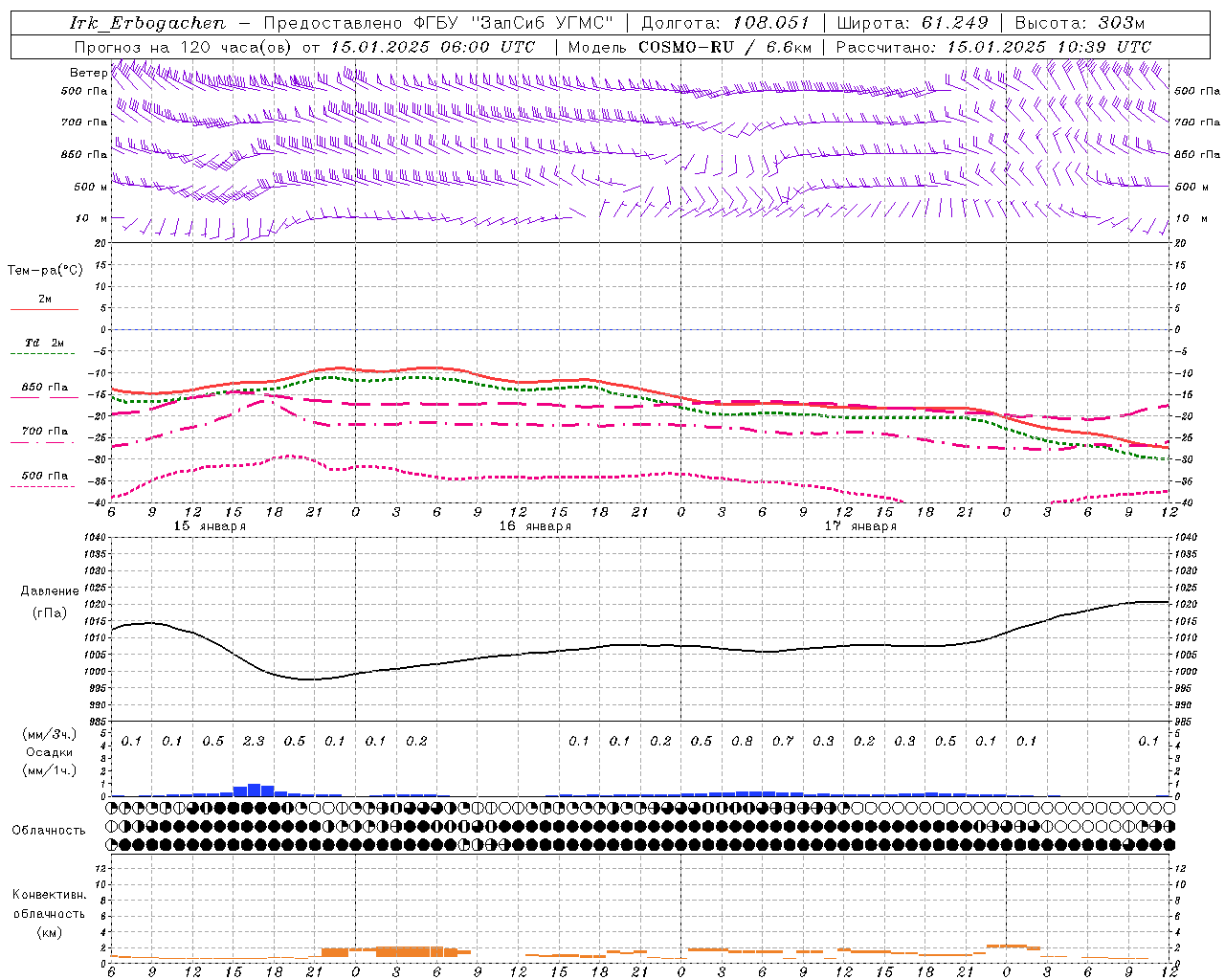Click left "10 м" wind level label
Viewport: 1225px width, 980px height.
point(91,218)
